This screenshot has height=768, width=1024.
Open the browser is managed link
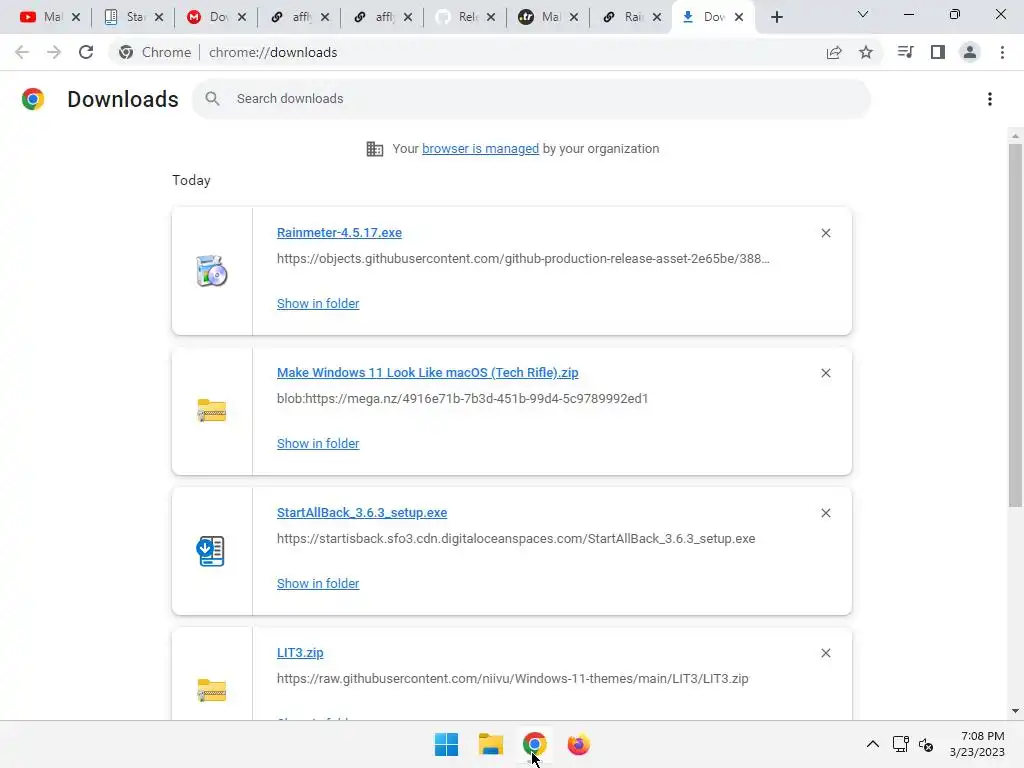click(480, 148)
